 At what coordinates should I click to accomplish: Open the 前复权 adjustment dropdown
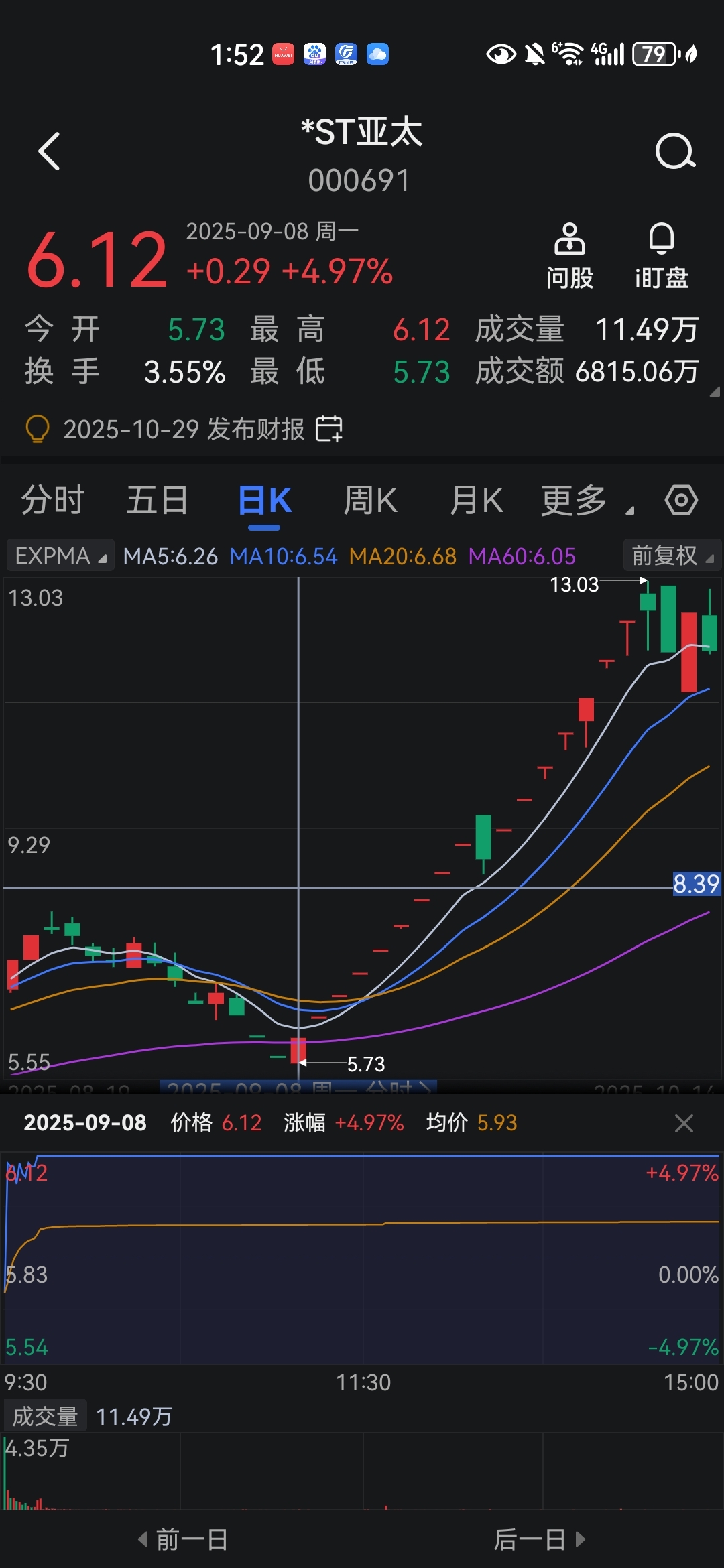coord(672,556)
